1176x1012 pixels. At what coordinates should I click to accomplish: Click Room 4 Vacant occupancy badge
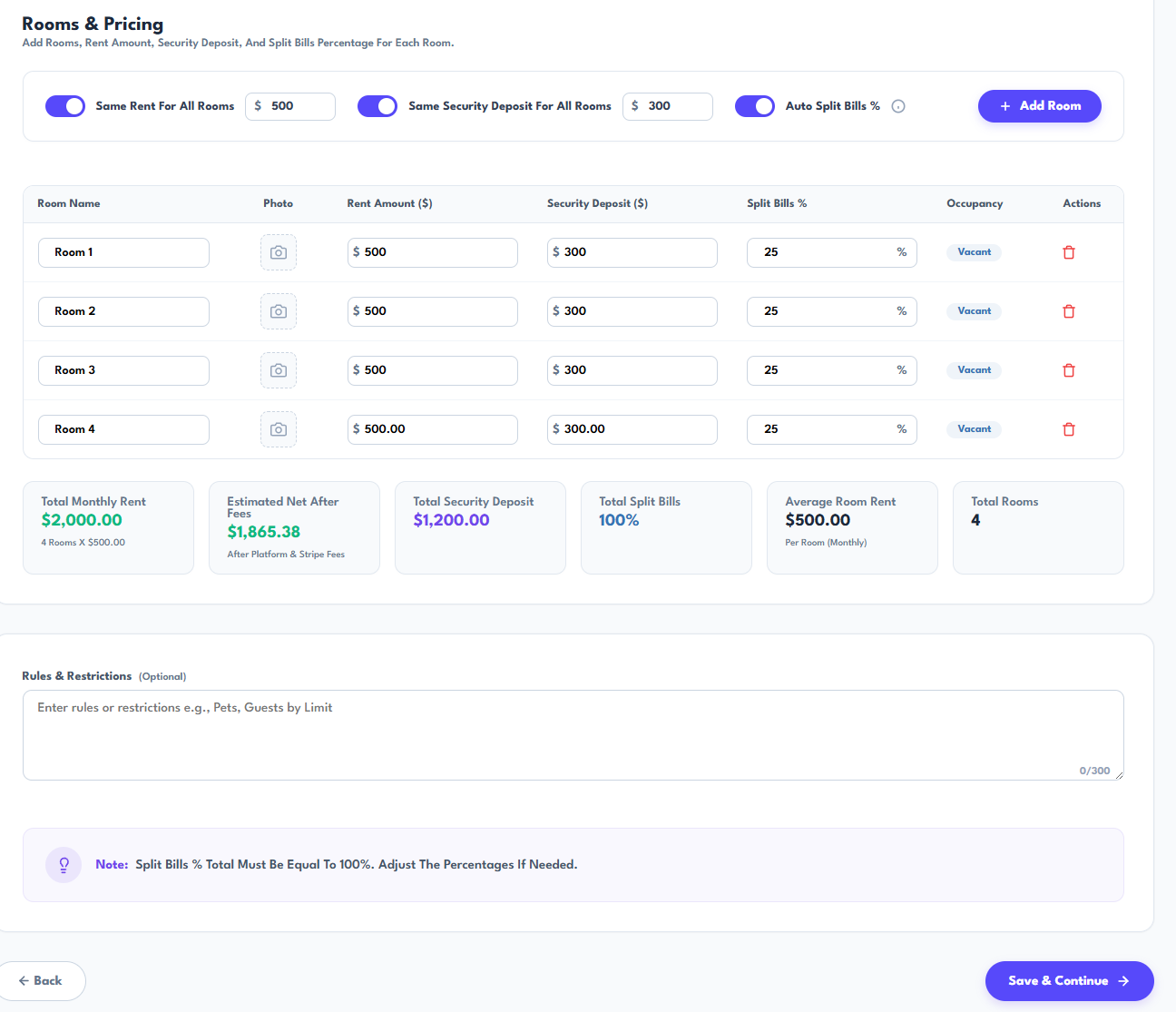point(975,429)
